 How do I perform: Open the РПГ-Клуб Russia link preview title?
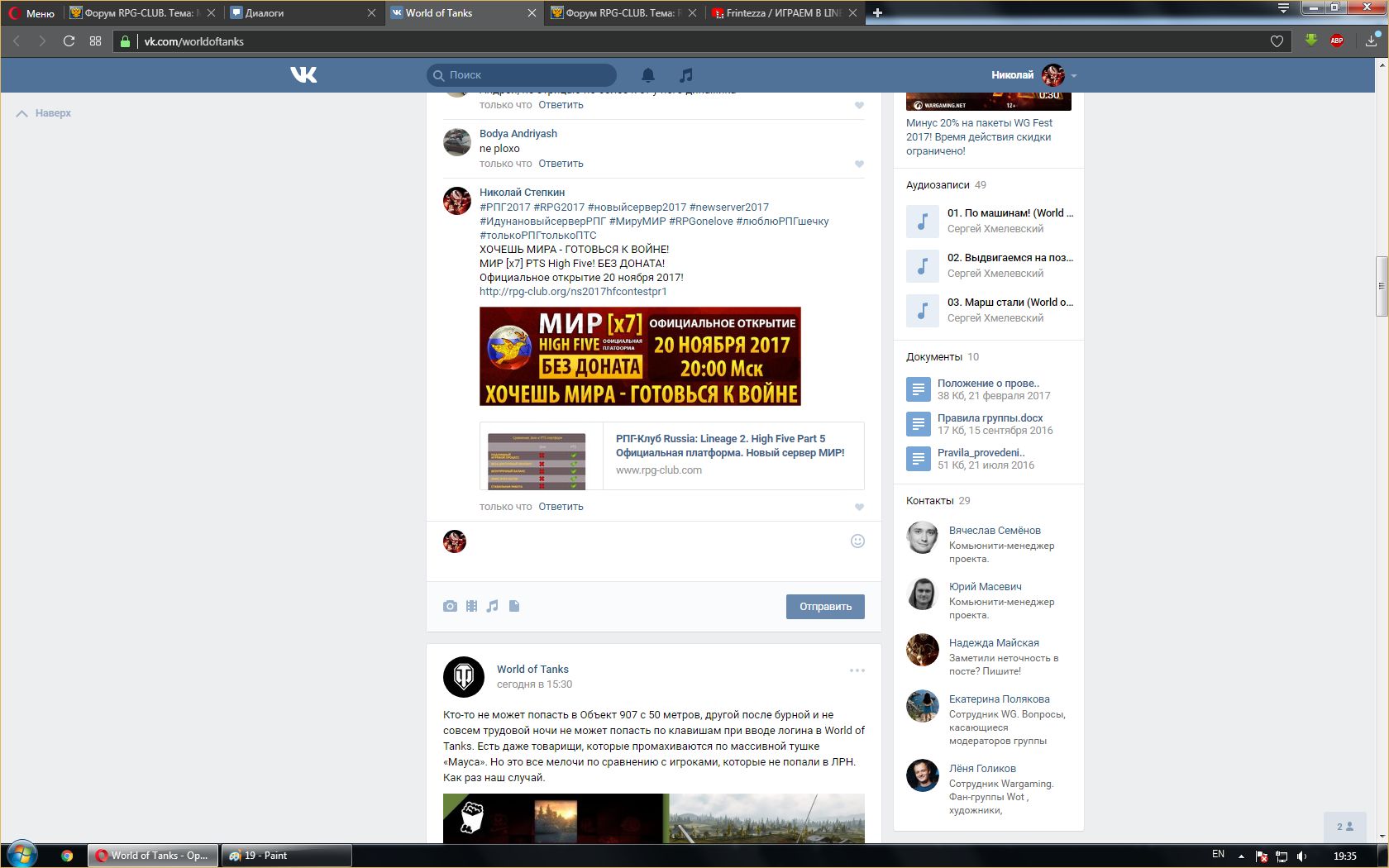730,446
